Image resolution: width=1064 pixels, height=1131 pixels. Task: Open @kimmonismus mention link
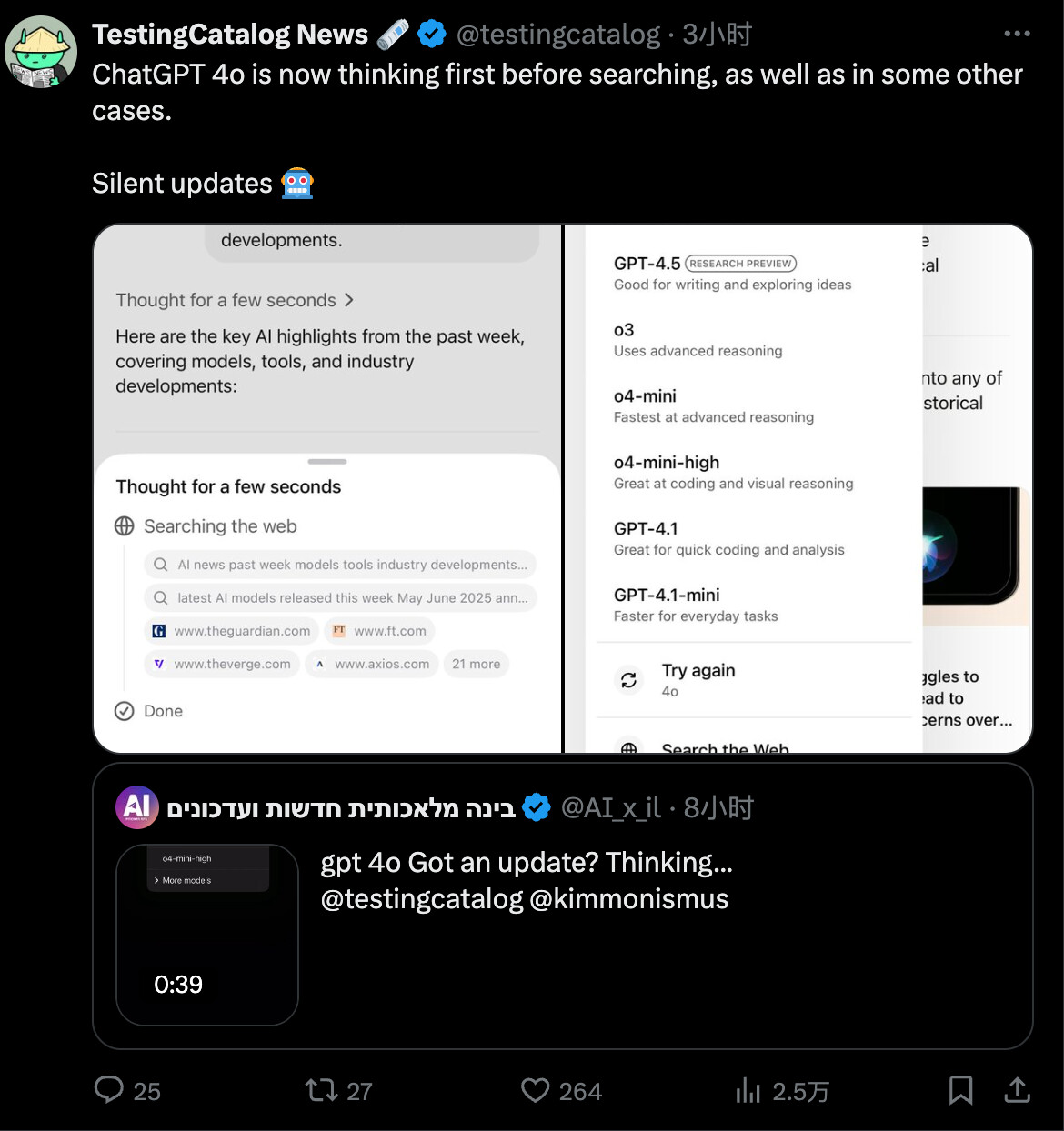[628, 898]
